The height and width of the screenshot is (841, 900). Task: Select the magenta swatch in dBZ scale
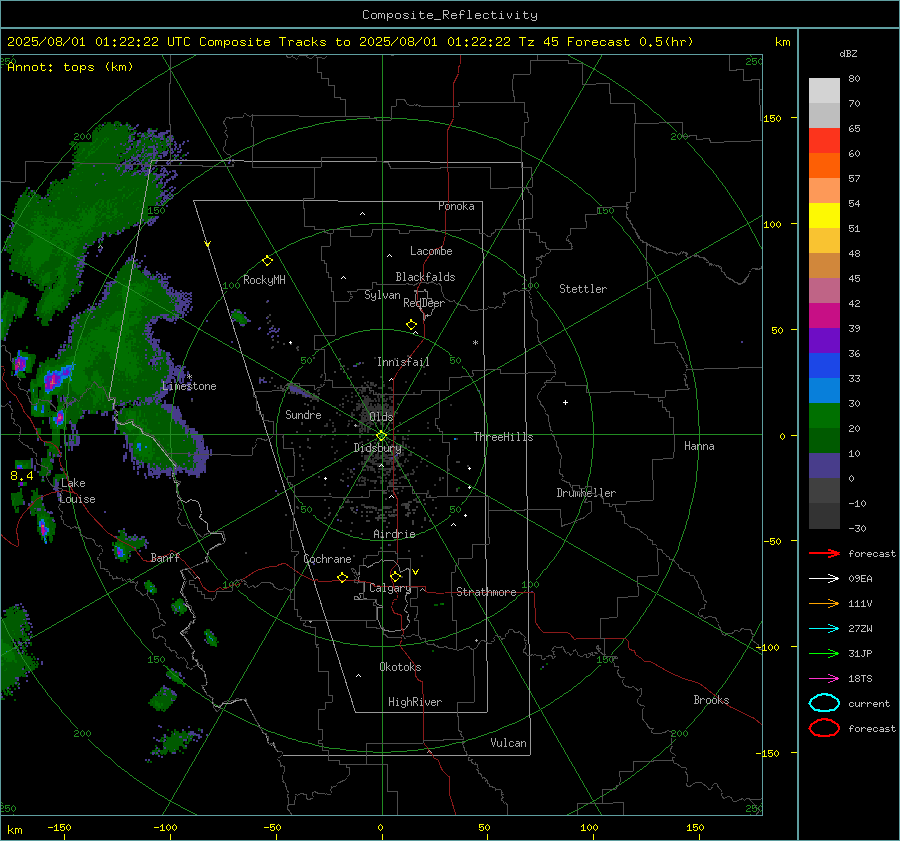tap(824, 315)
